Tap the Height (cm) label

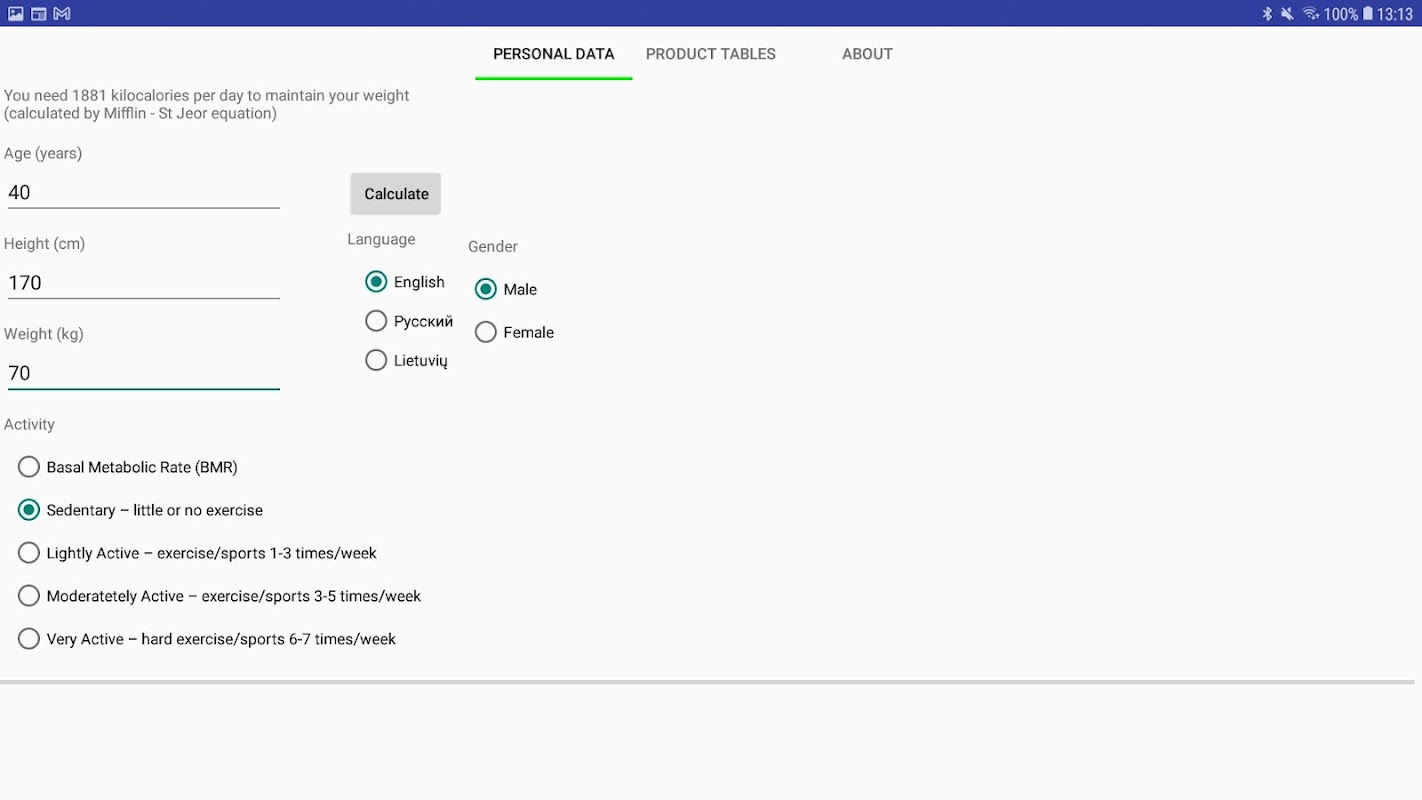44,243
